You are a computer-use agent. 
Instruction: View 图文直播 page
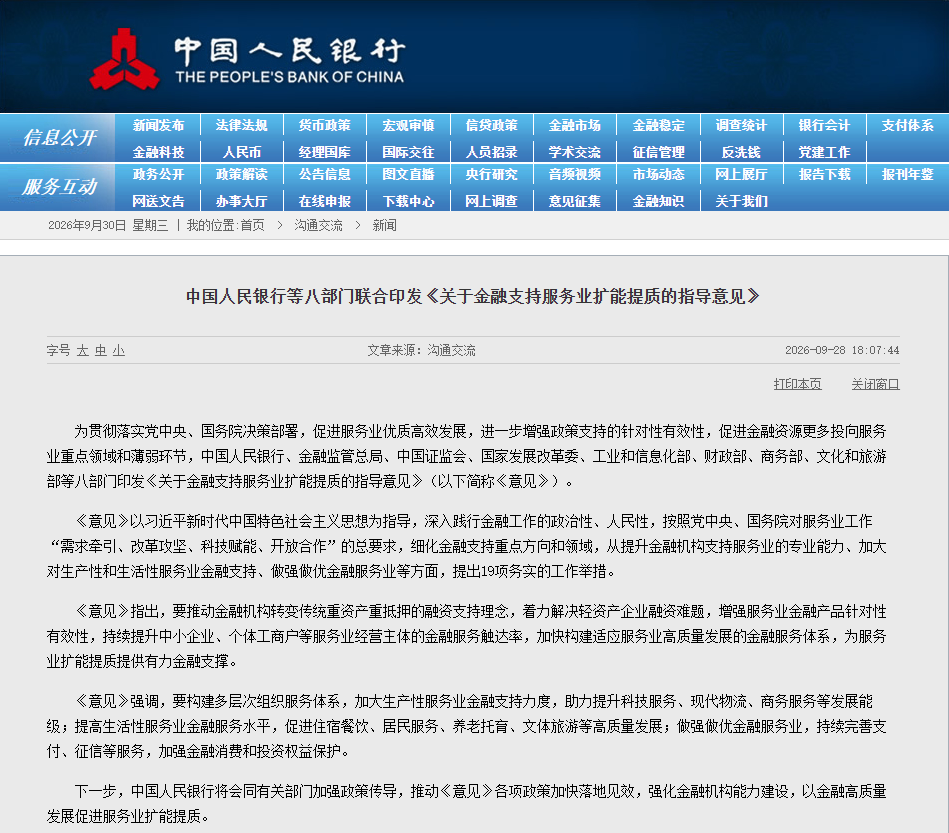(408, 174)
